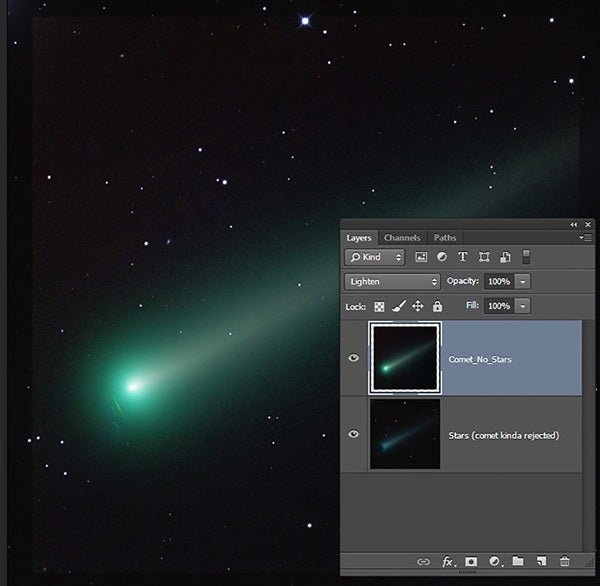Lock transparent pixels icon
This screenshot has height=586, width=600.
click(379, 307)
